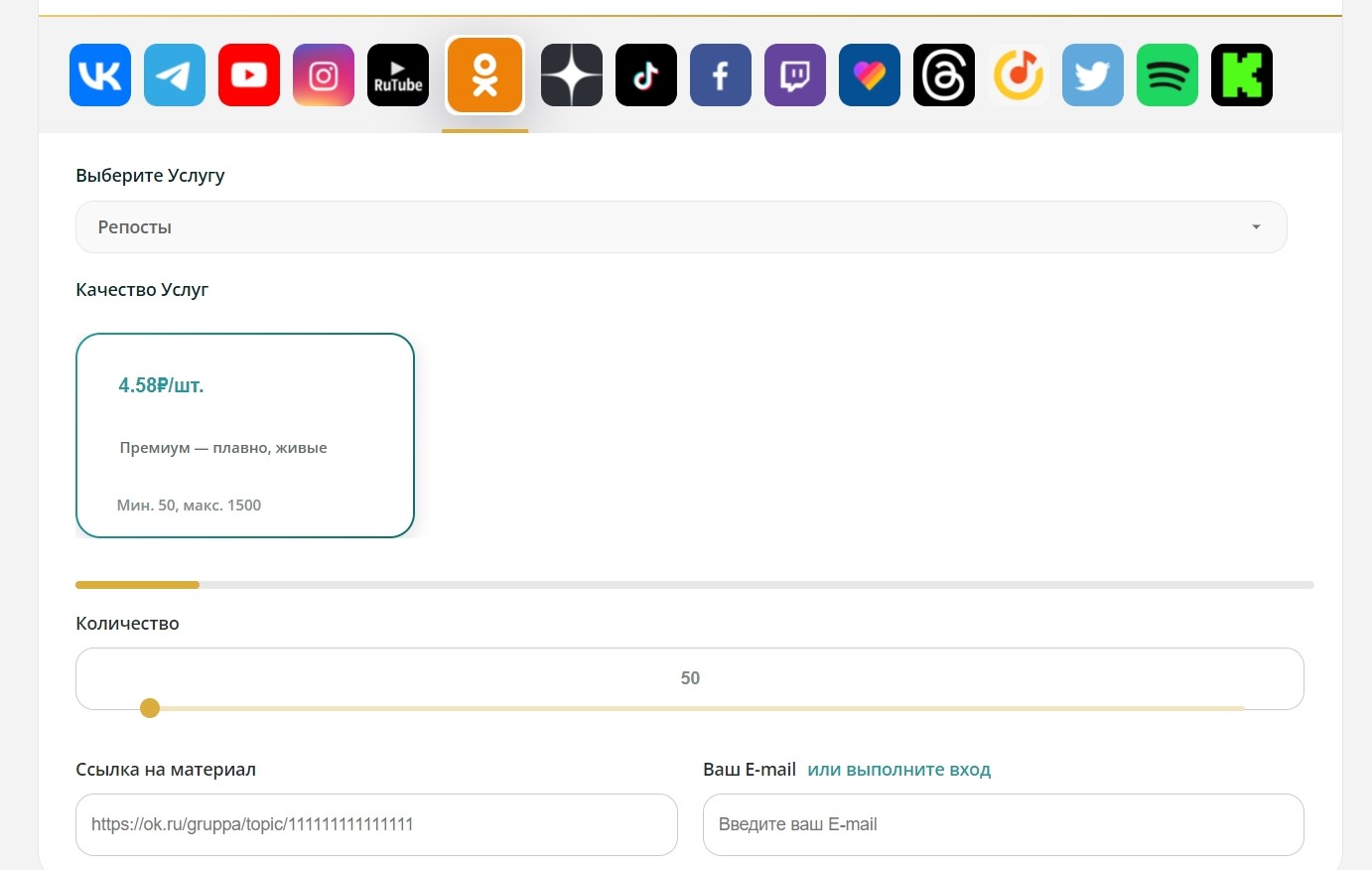
Task: Click the 'Качество Услуг' heading
Action: pyautogui.click(x=142, y=290)
